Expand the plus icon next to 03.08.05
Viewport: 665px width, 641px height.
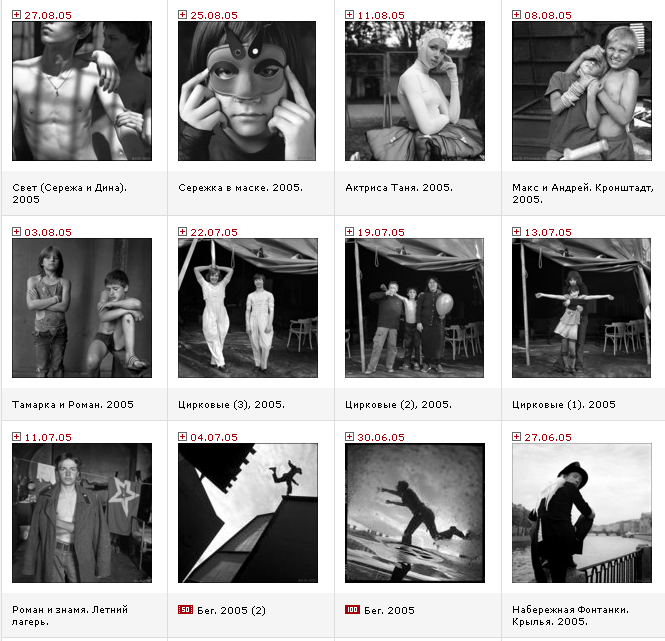(x=16, y=232)
